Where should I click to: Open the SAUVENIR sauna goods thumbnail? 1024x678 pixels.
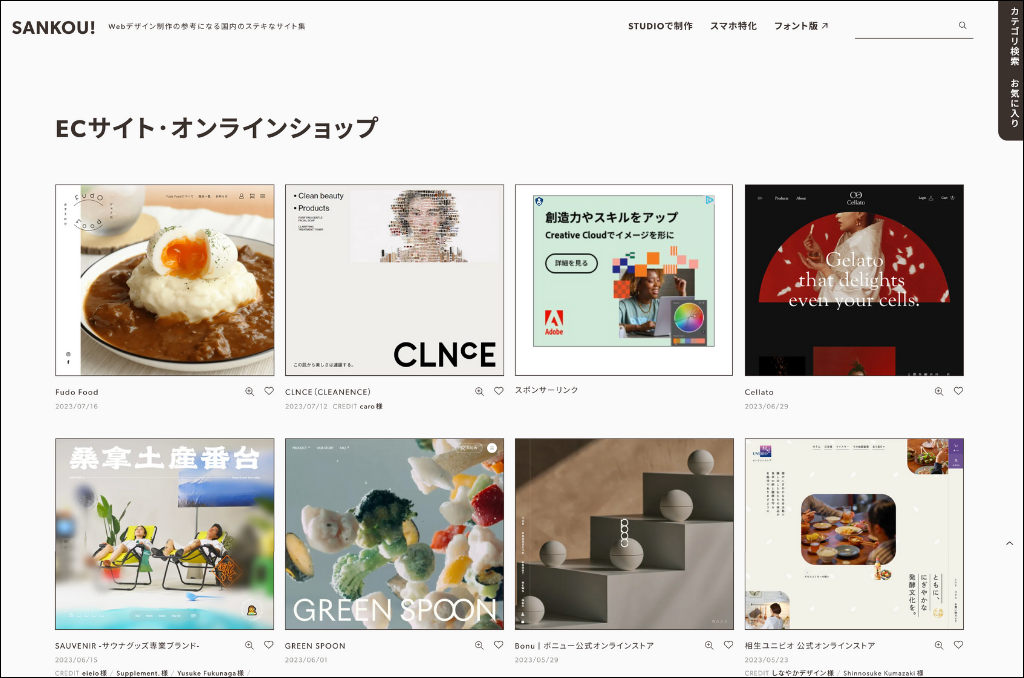(x=165, y=534)
